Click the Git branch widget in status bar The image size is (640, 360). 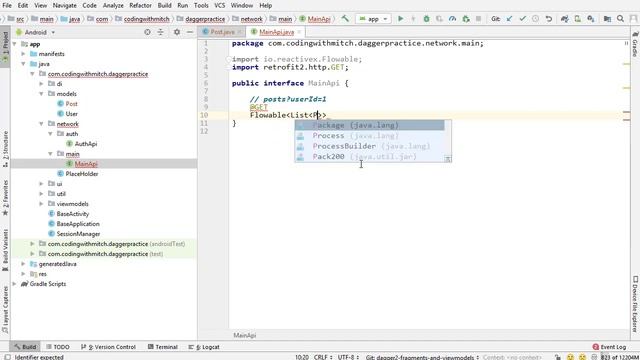422,357
